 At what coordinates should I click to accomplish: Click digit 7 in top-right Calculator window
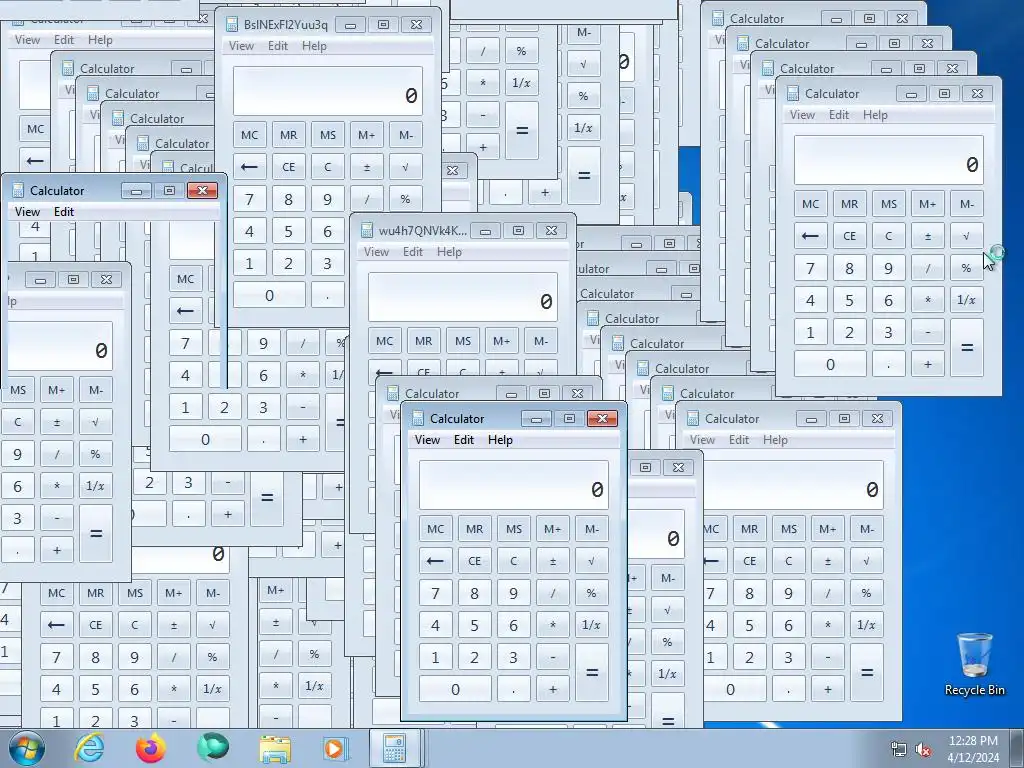(x=810, y=268)
